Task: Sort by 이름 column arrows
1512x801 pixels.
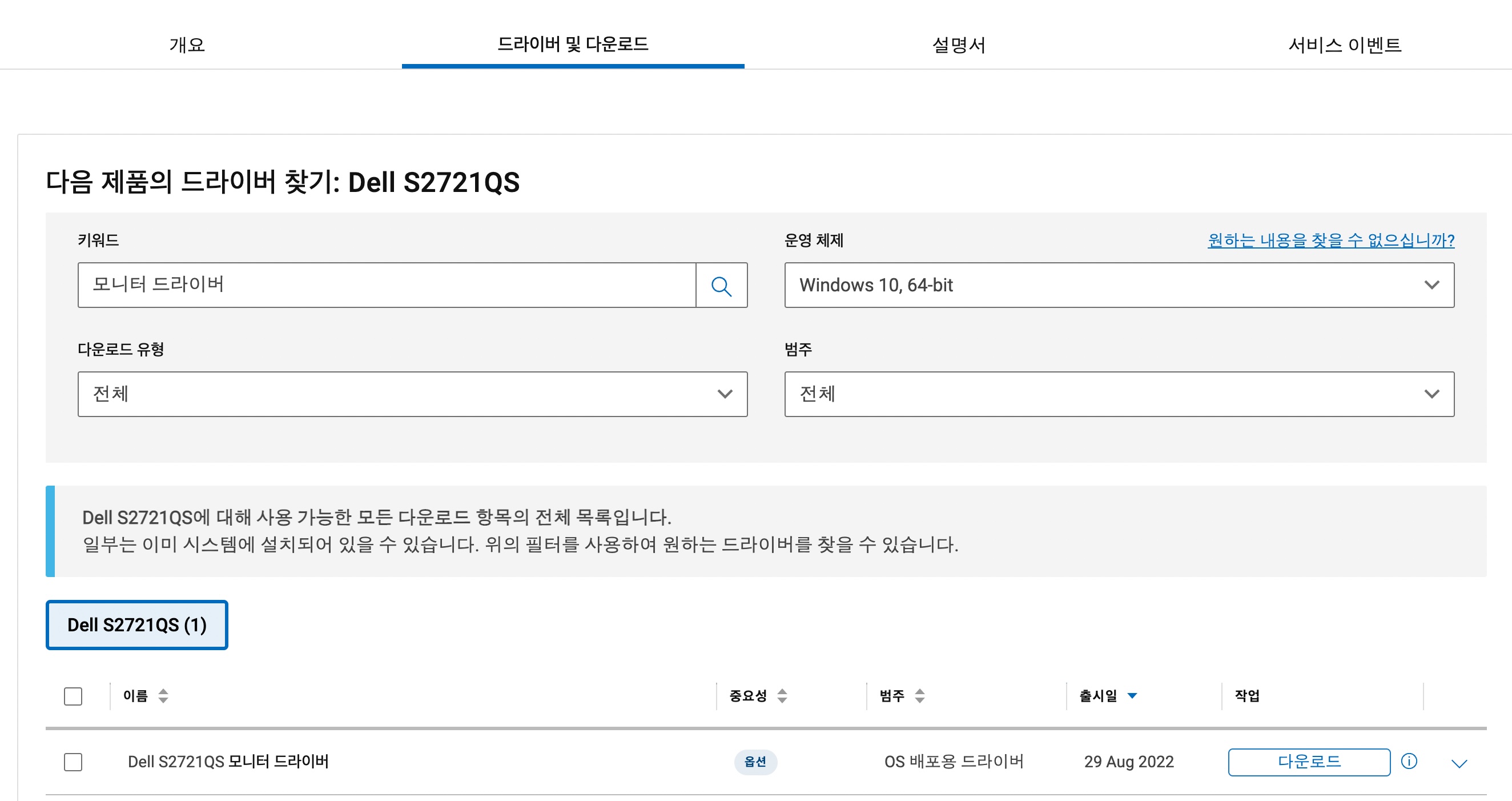Action: click(x=163, y=696)
